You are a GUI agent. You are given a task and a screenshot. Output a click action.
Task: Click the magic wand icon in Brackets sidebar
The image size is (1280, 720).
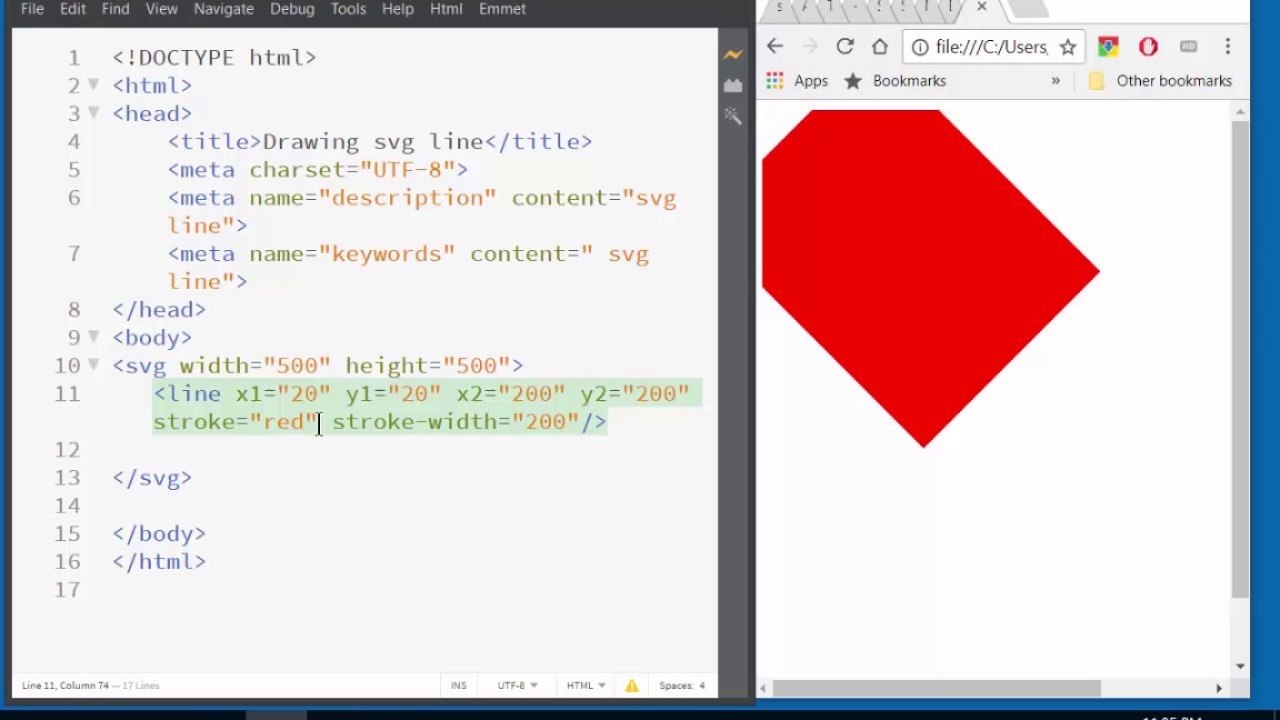tap(733, 116)
